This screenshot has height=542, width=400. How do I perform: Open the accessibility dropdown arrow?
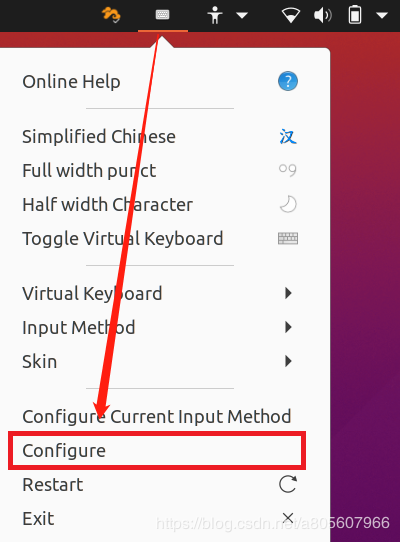click(242, 16)
